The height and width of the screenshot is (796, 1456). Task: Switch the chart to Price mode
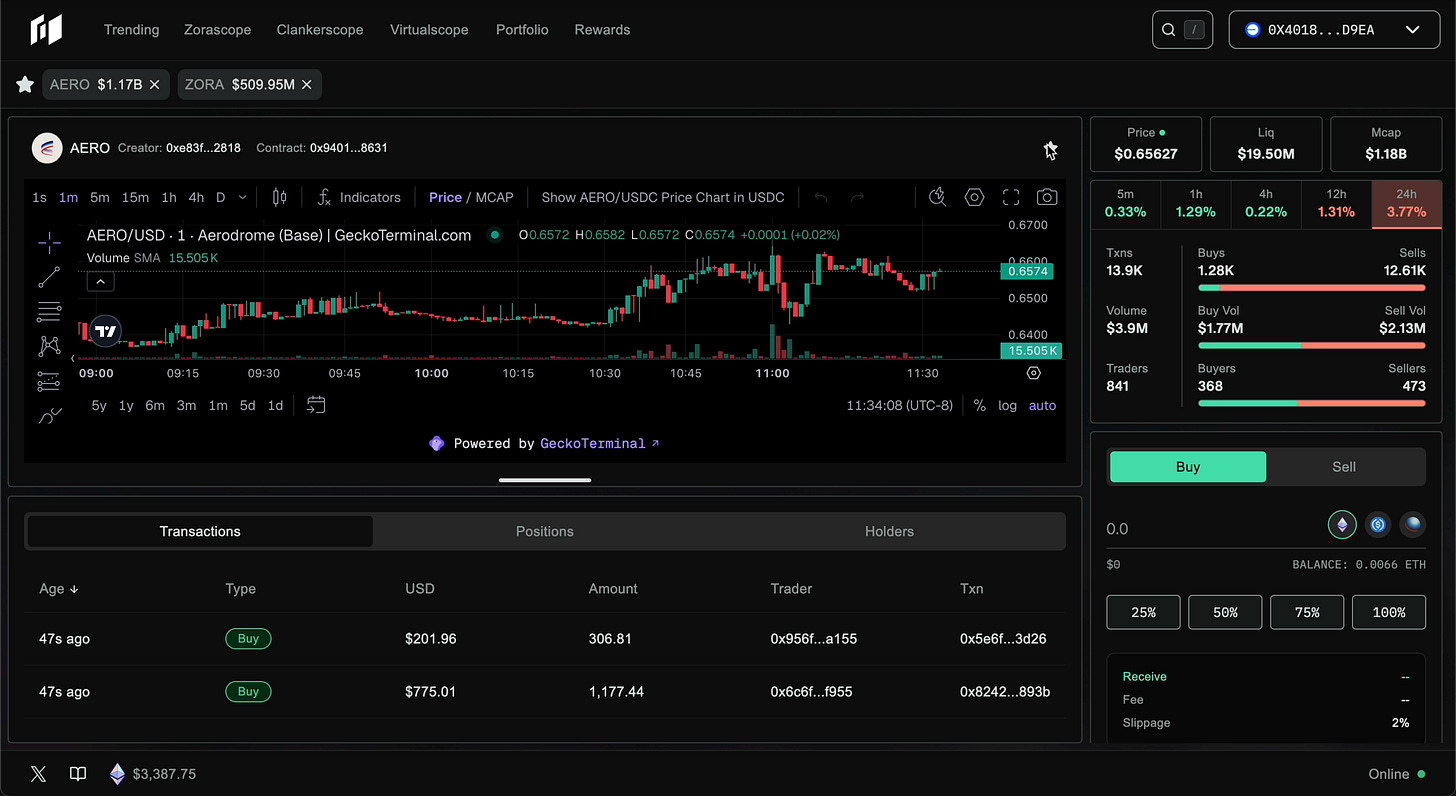coord(445,197)
